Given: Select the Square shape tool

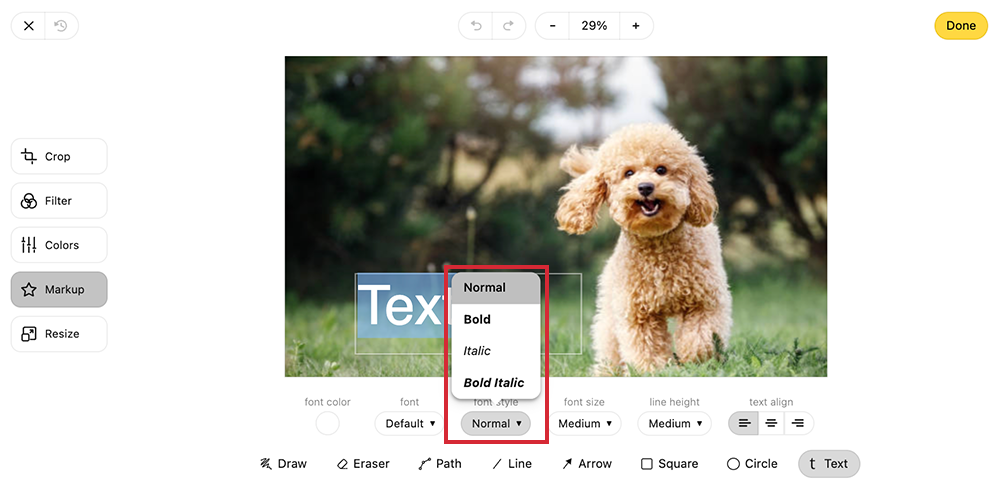Looking at the screenshot, I should (669, 464).
